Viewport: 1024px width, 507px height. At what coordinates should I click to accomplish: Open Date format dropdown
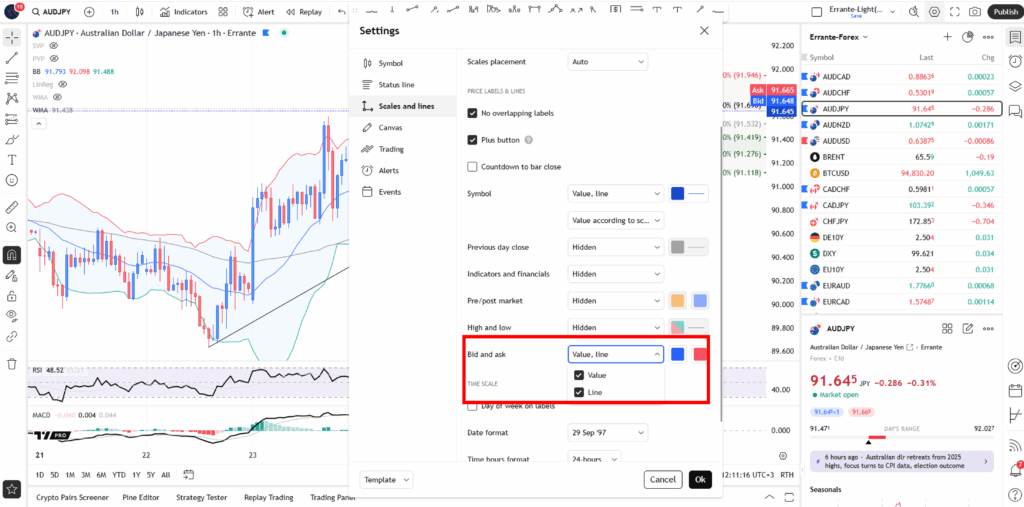(x=608, y=433)
